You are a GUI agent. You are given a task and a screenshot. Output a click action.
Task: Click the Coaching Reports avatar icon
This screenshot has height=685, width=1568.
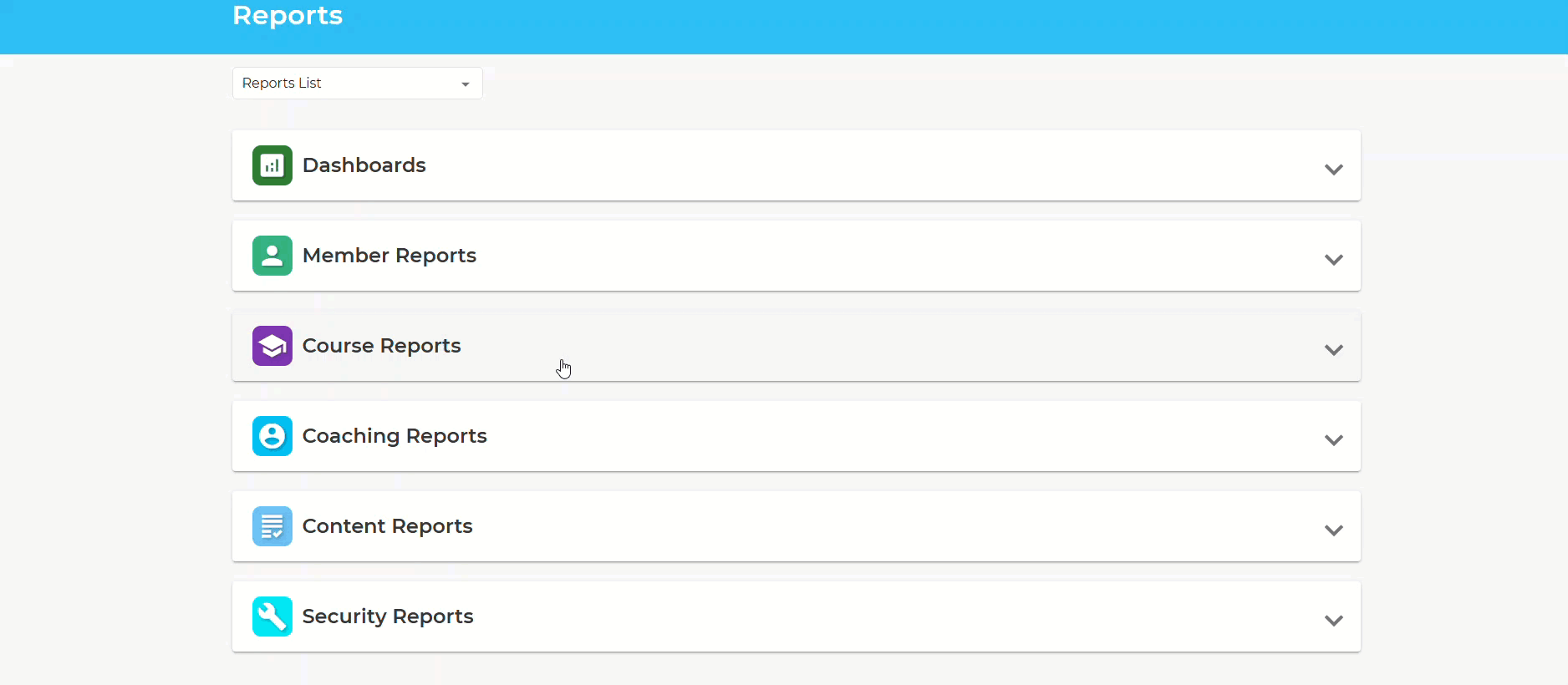(x=272, y=436)
